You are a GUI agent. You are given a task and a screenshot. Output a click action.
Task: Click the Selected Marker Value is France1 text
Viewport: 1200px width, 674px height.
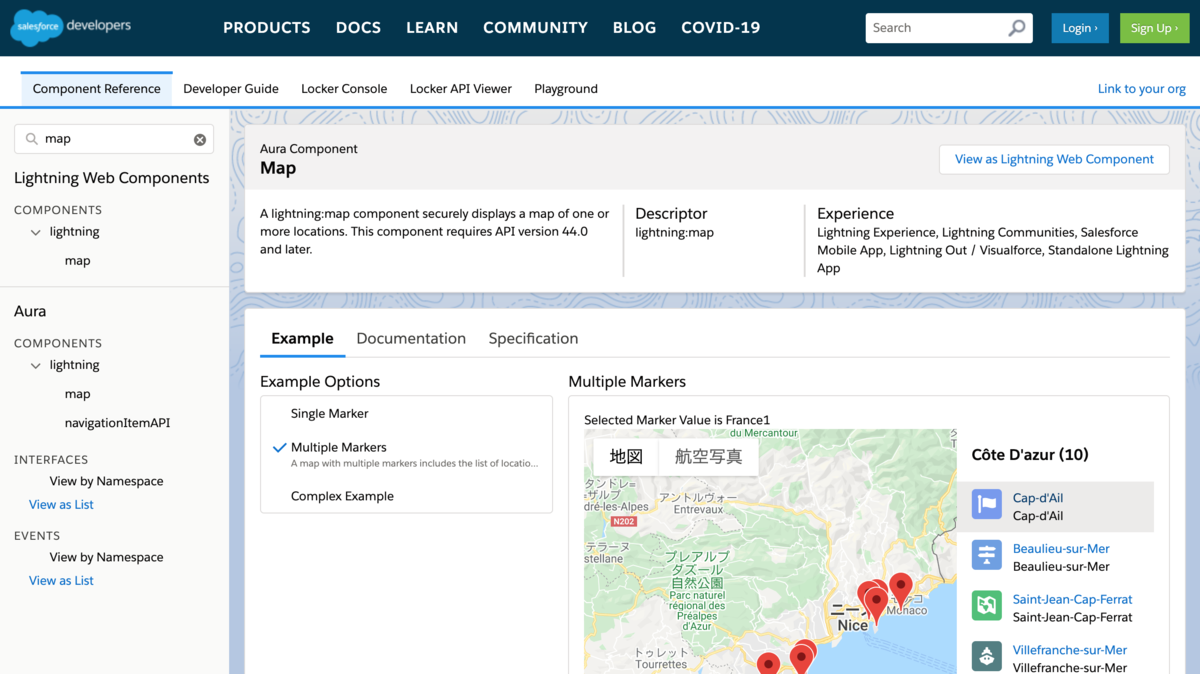[x=677, y=420]
